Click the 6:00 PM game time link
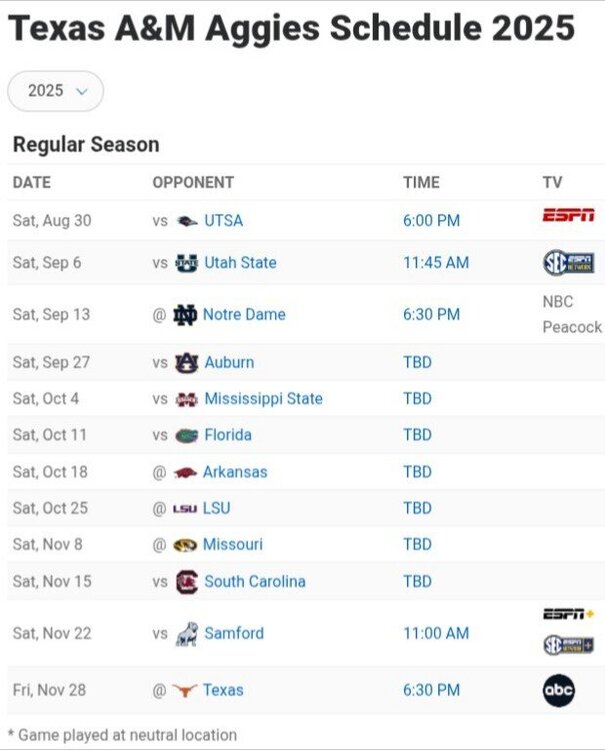The height and width of the screenshot is (750, 605). coord(431,220)
